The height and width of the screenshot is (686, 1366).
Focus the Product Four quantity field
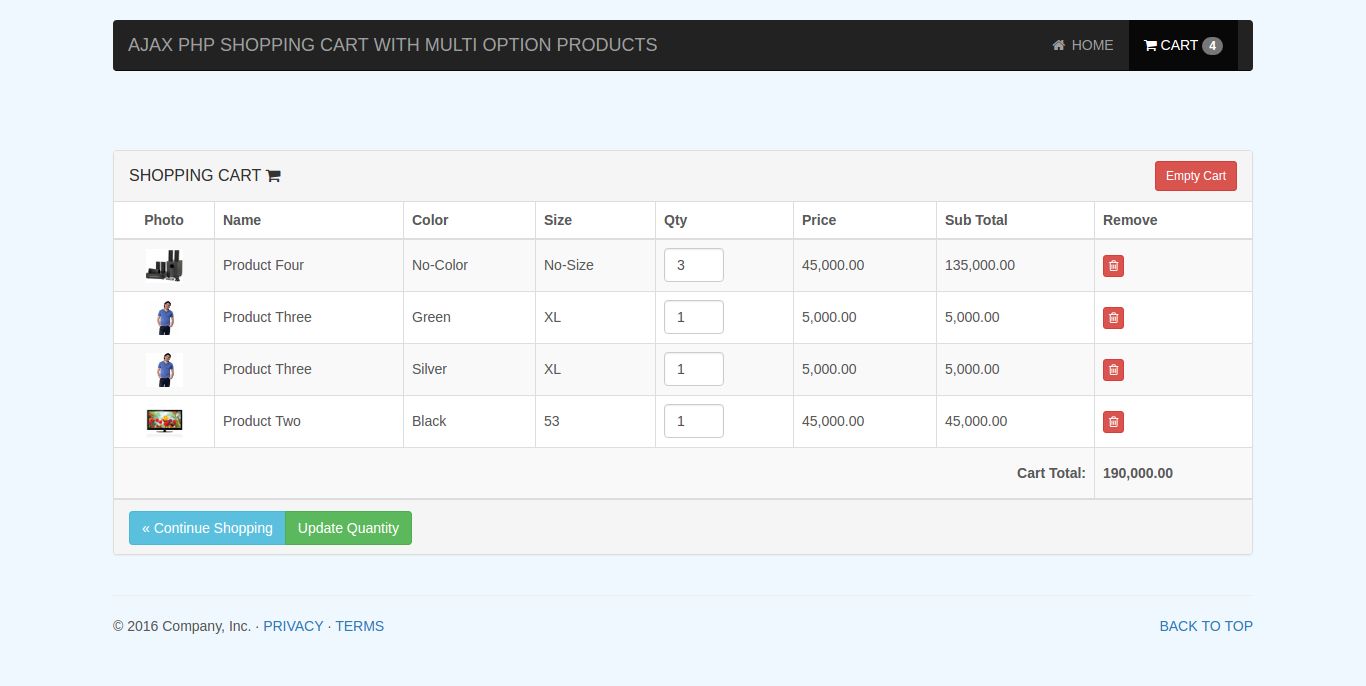693,265
